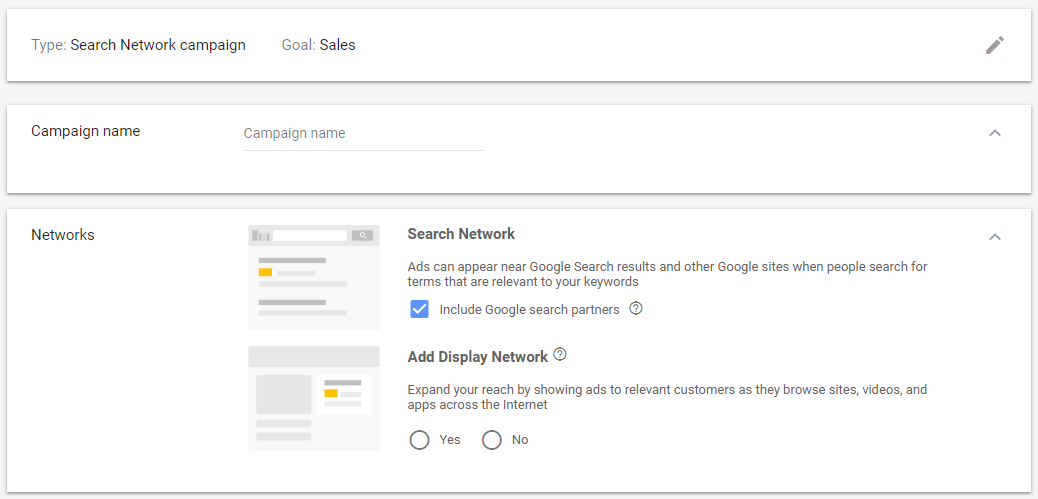Open help for Include Google search partners
The image size is (1038, 499).
(x=635, y=309)
